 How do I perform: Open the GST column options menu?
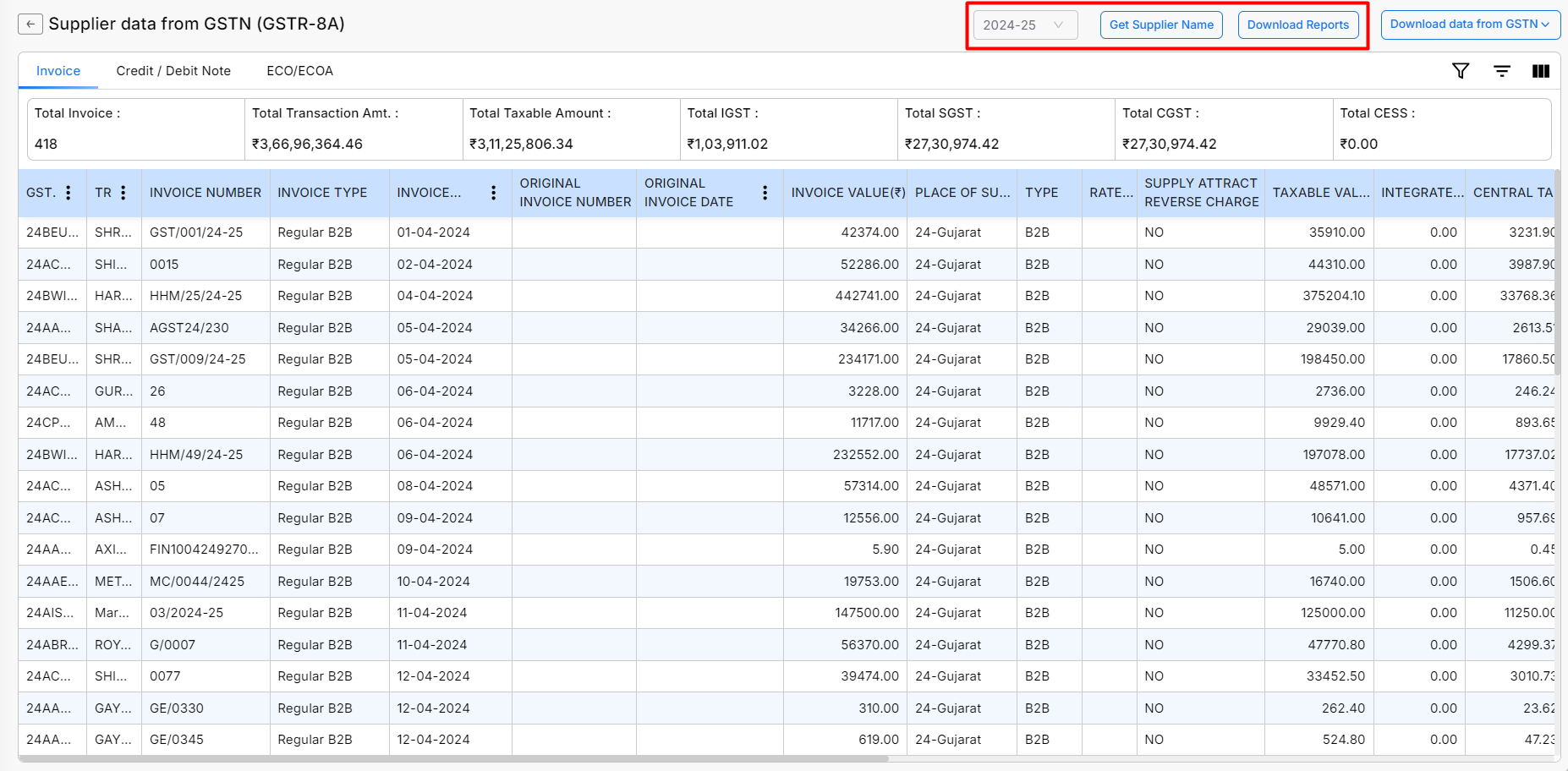tap(69, 193)
